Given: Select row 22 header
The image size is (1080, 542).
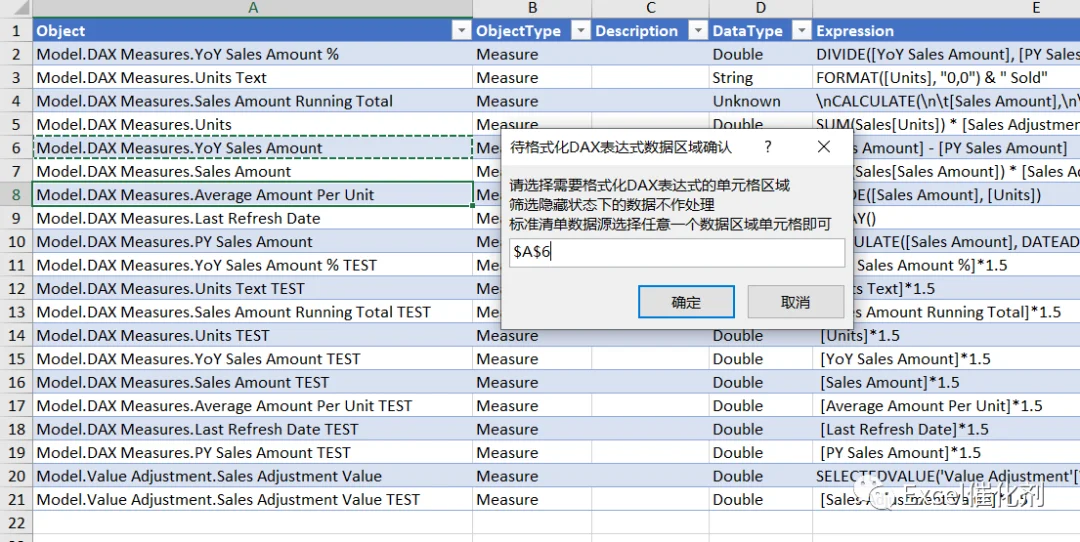Looking at the screenshot, I should 16,523.
